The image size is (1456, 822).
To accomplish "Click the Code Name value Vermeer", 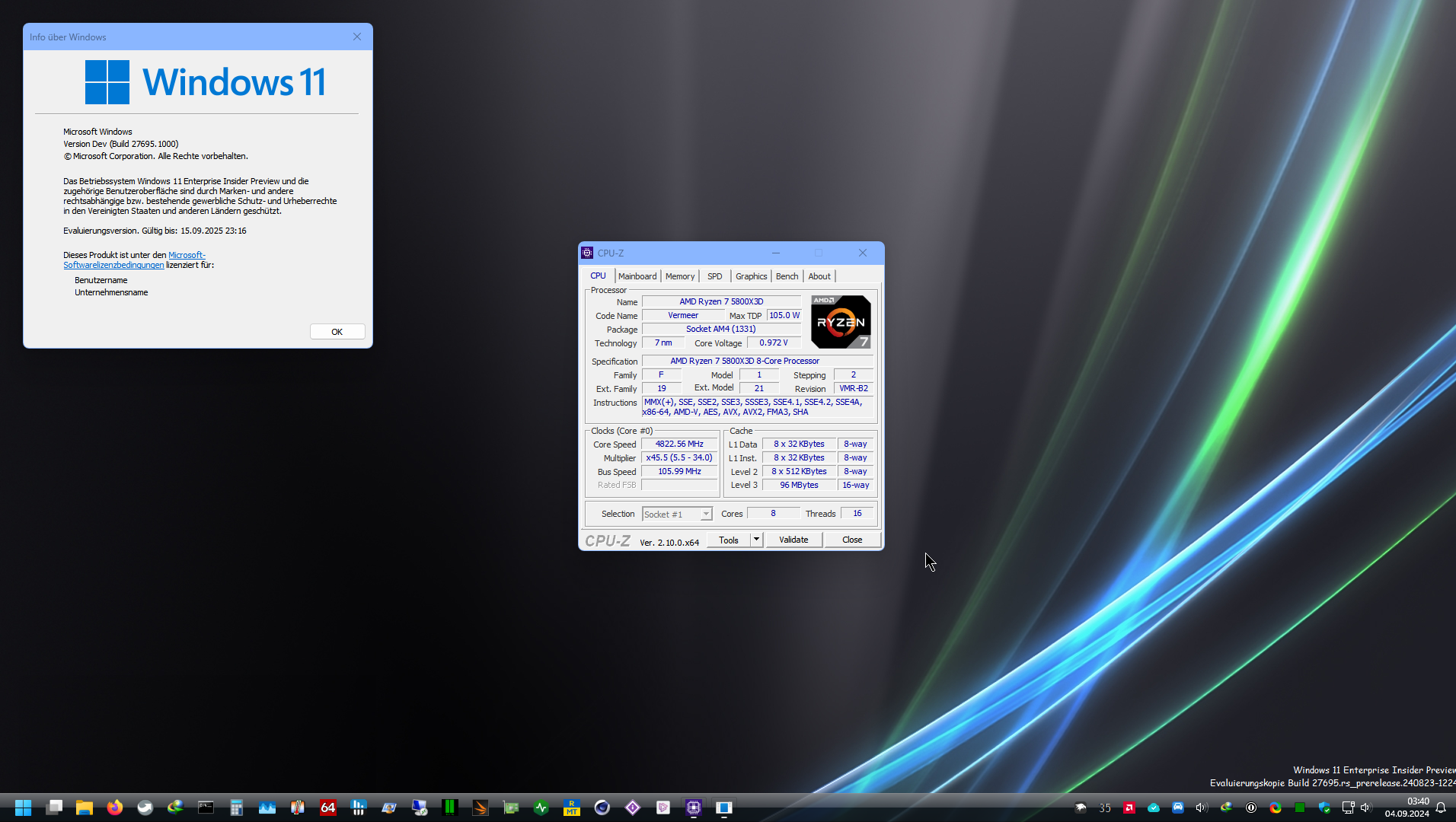I will (x=683, y=315).
